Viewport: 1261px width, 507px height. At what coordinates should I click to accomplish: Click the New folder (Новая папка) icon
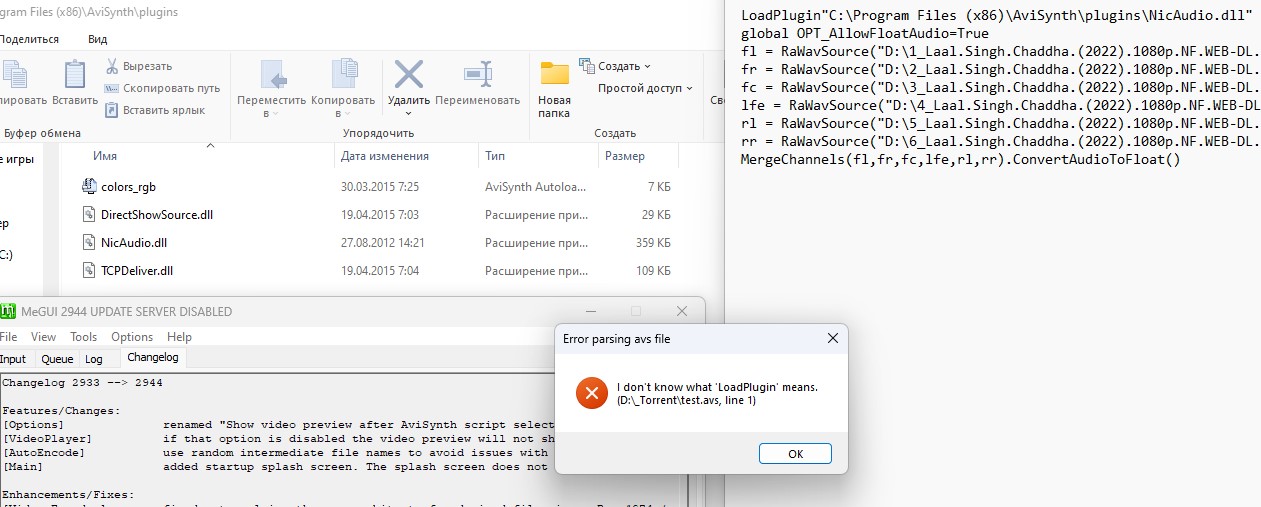click(x=554, y=75)
